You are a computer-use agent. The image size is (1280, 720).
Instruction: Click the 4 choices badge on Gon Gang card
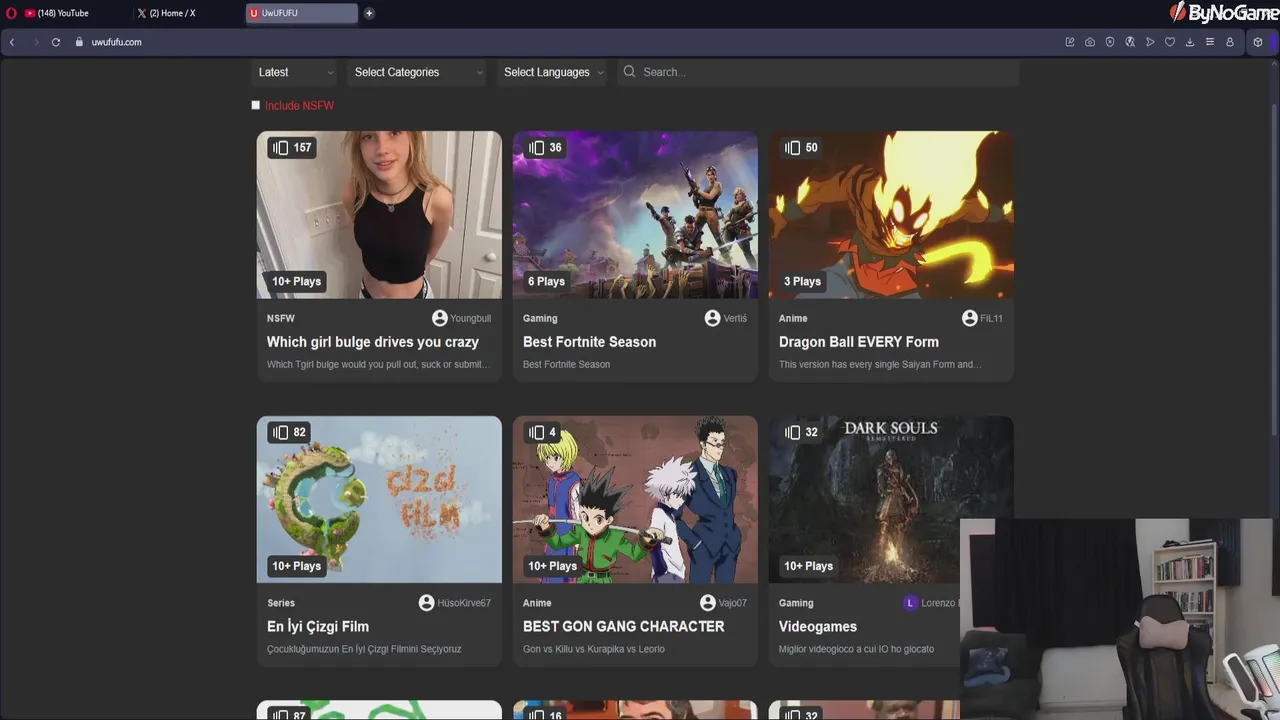point(543,432)
